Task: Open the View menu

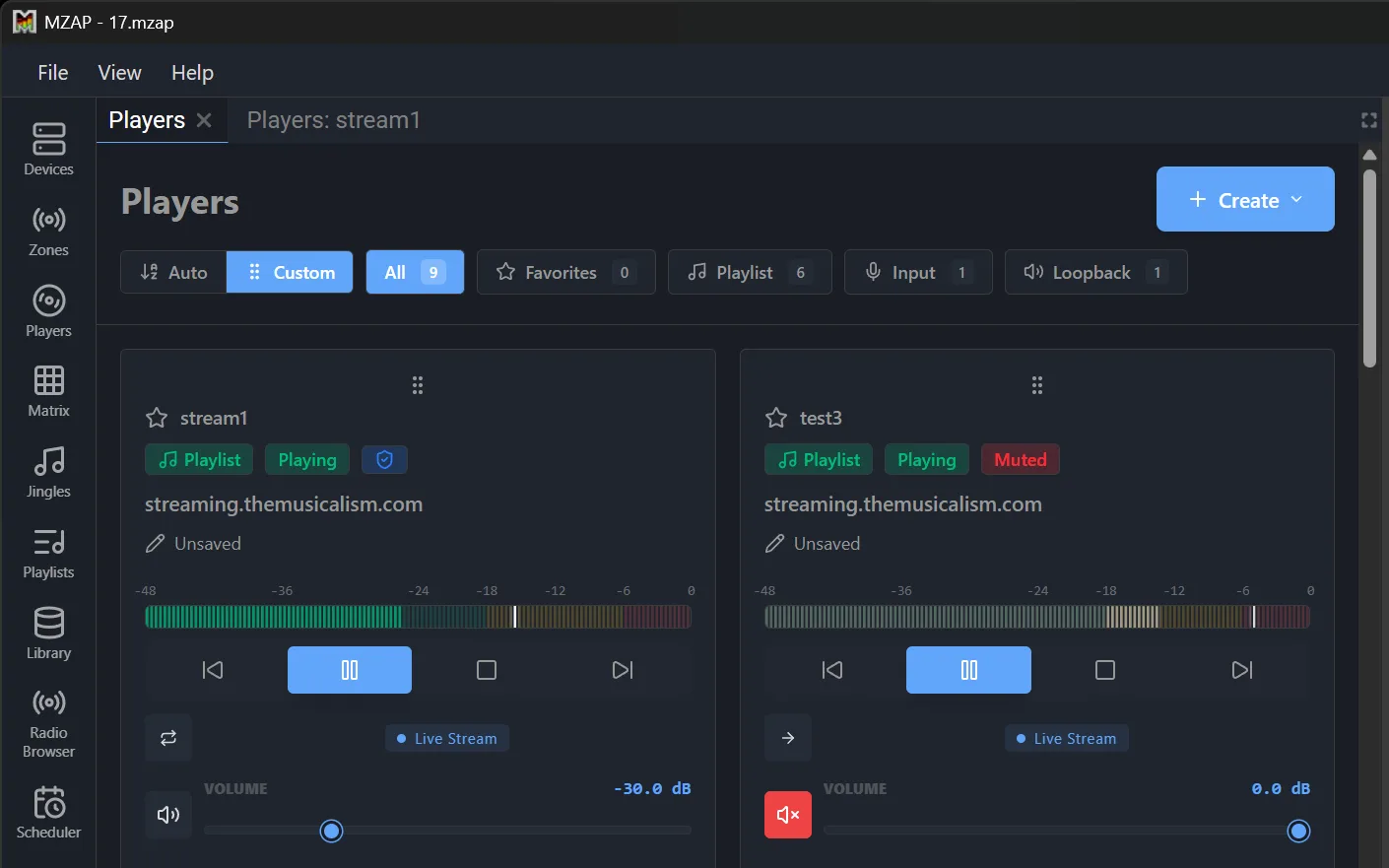Action: pos(119,73)
